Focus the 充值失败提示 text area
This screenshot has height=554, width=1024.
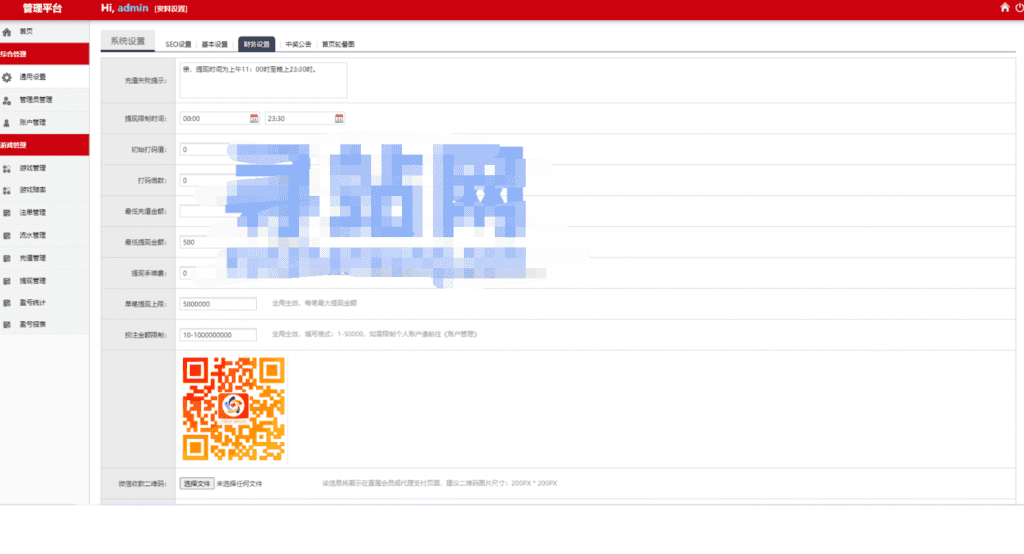(x=263, y=80)
